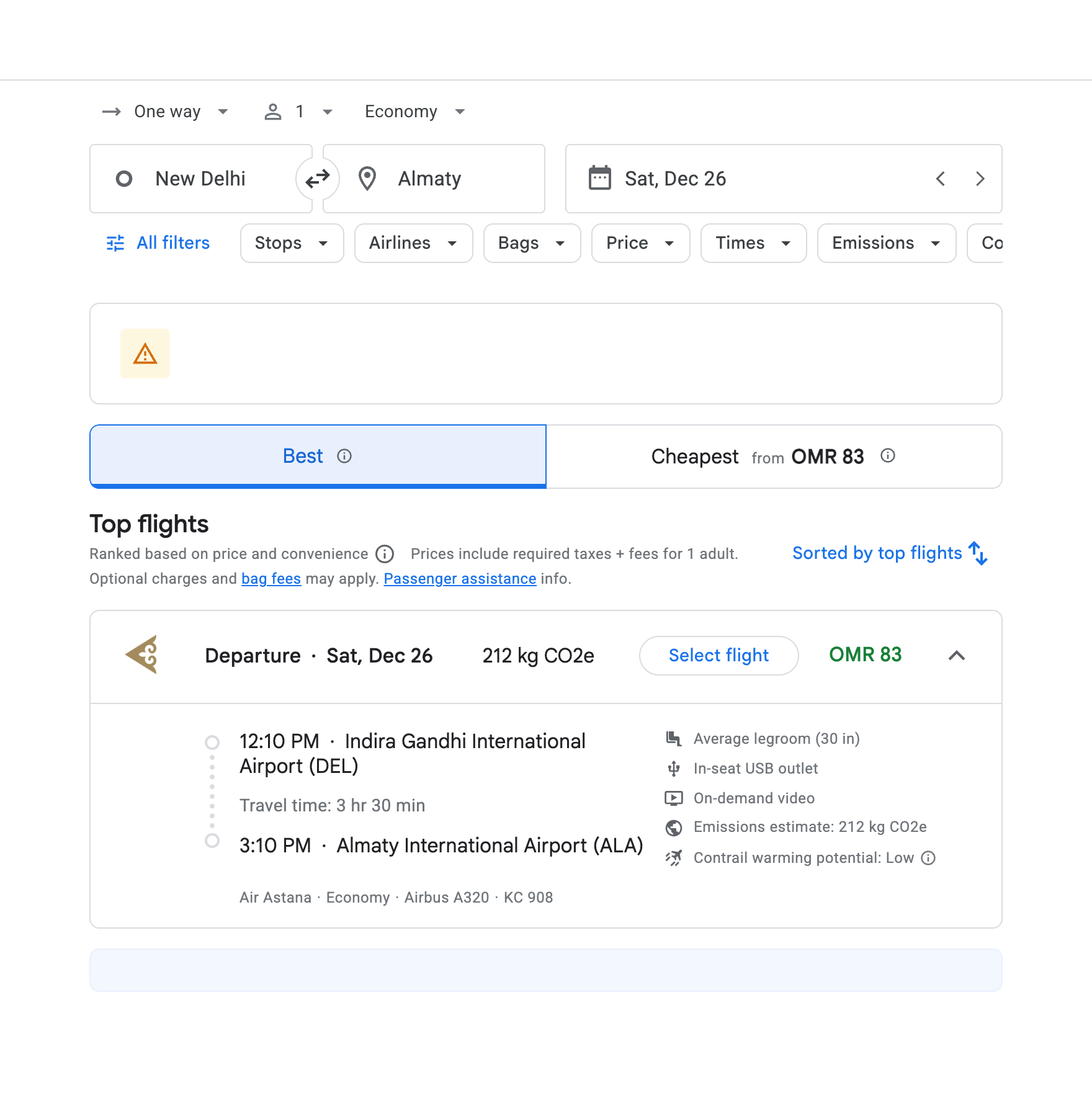The height and width of the screenshot is (1098, 1092).
Task: Open the Price filter dropdown
Action: [640, 243]
